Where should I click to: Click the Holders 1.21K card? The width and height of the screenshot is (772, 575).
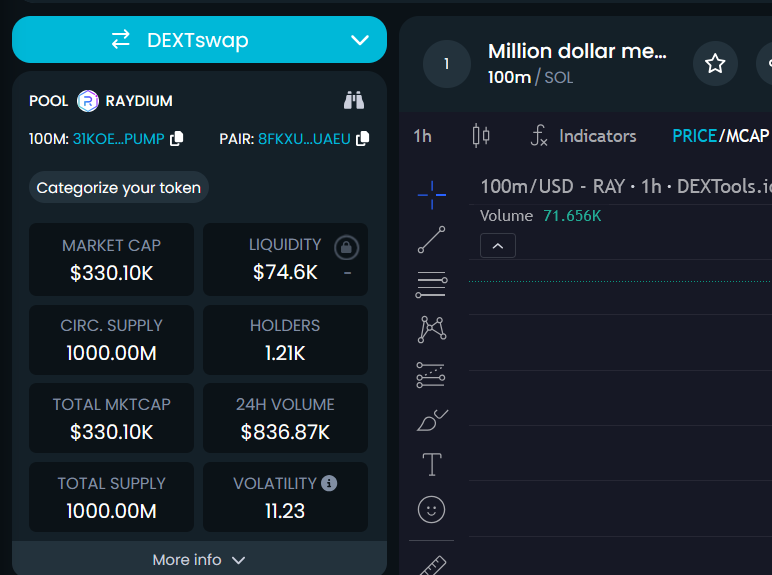285,340
